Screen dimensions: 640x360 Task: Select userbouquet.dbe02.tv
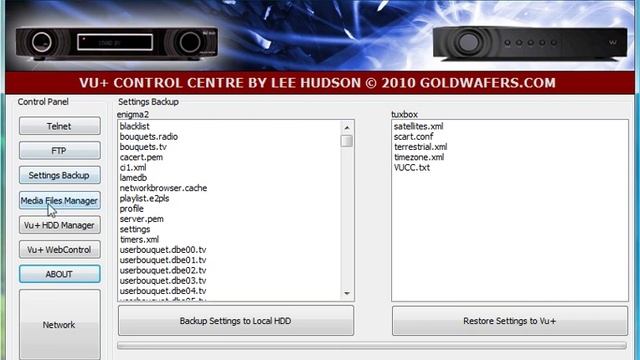point(163,270)
